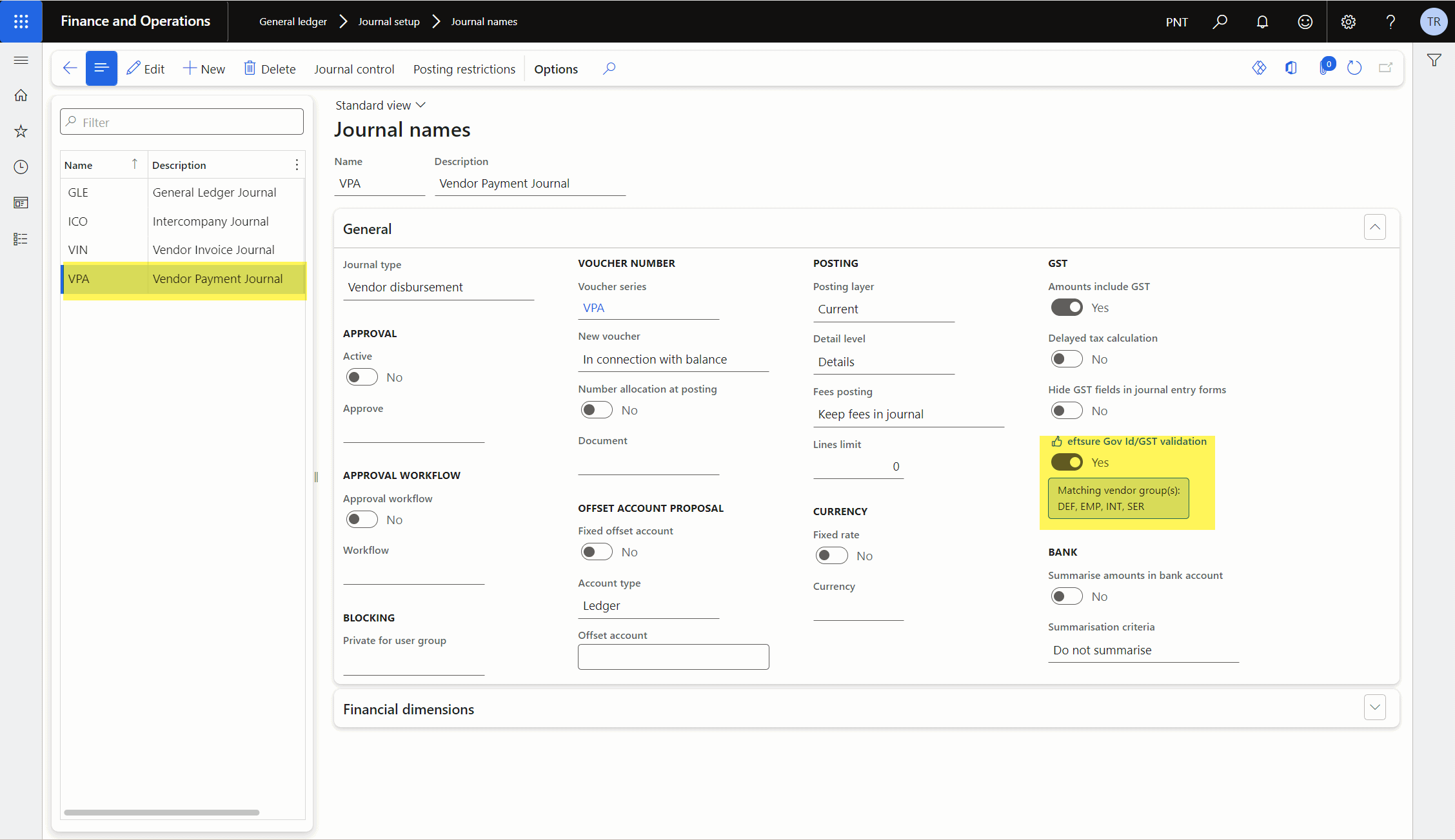Open the filter pane funnel icon
Screen dimensions: 1455x840
[1434, 60]
